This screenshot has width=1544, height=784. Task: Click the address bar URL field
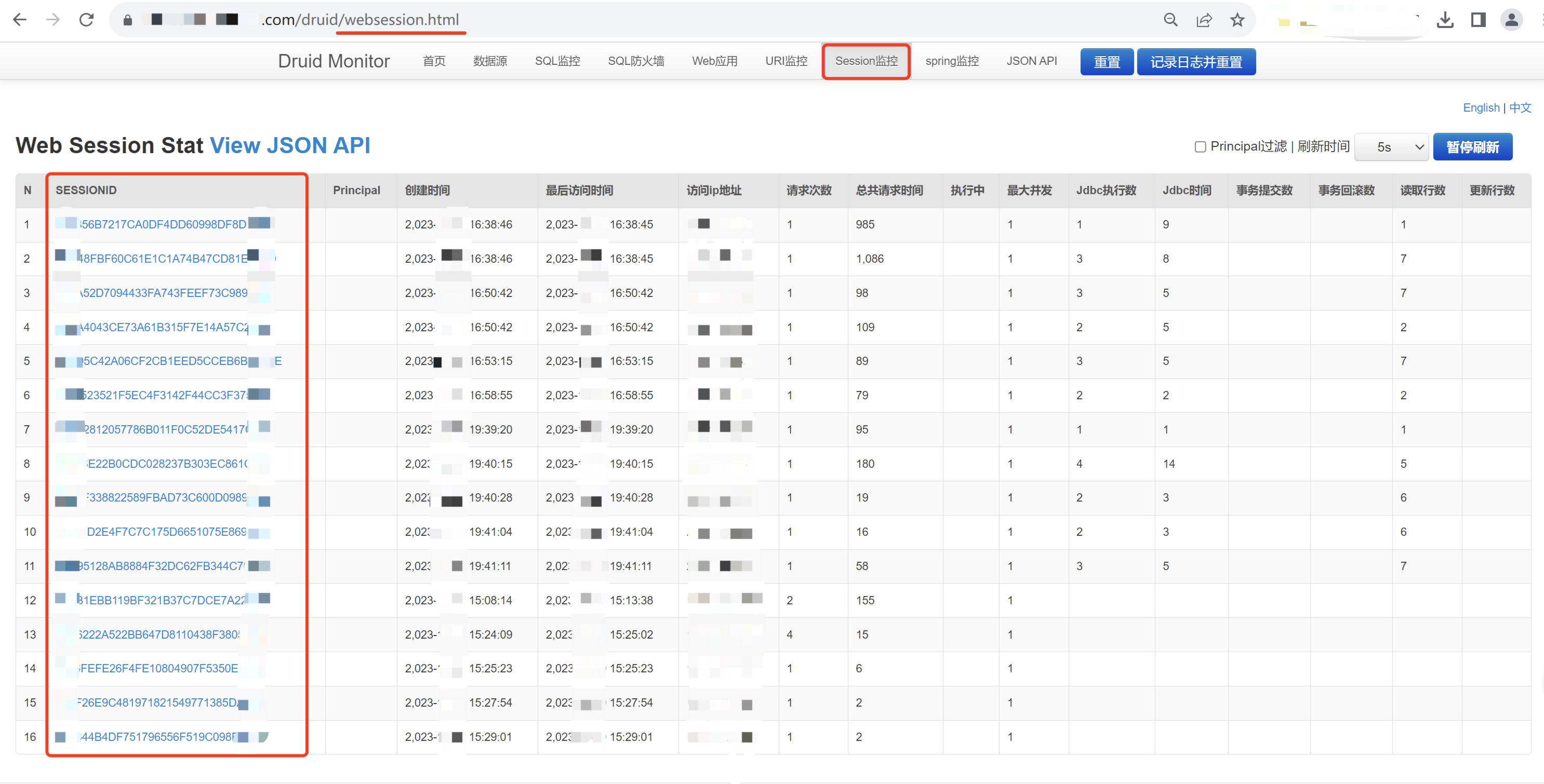click(600, 20)
